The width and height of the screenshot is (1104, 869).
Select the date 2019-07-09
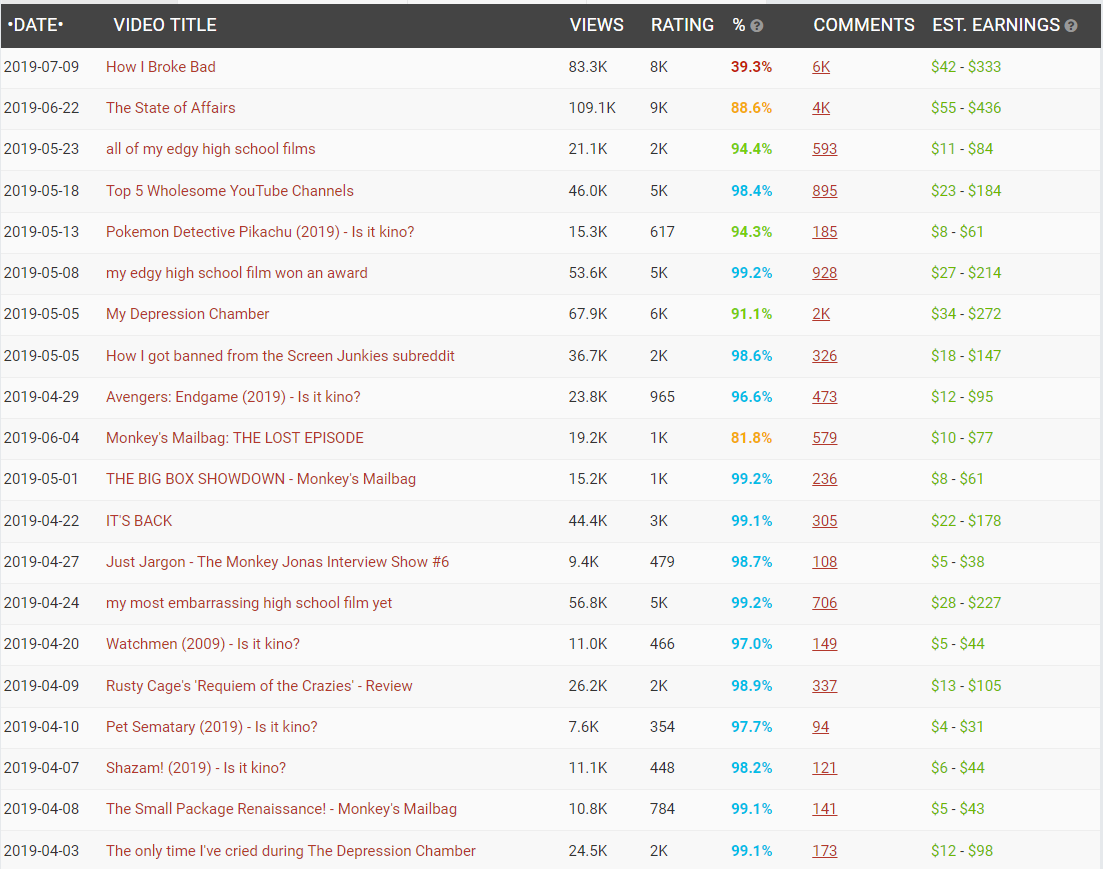coord(42,67)
